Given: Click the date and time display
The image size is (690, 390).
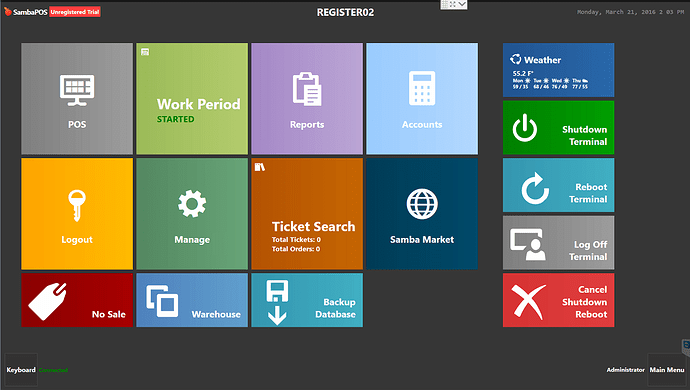Looking at the screenshot, I should point(631,12).
